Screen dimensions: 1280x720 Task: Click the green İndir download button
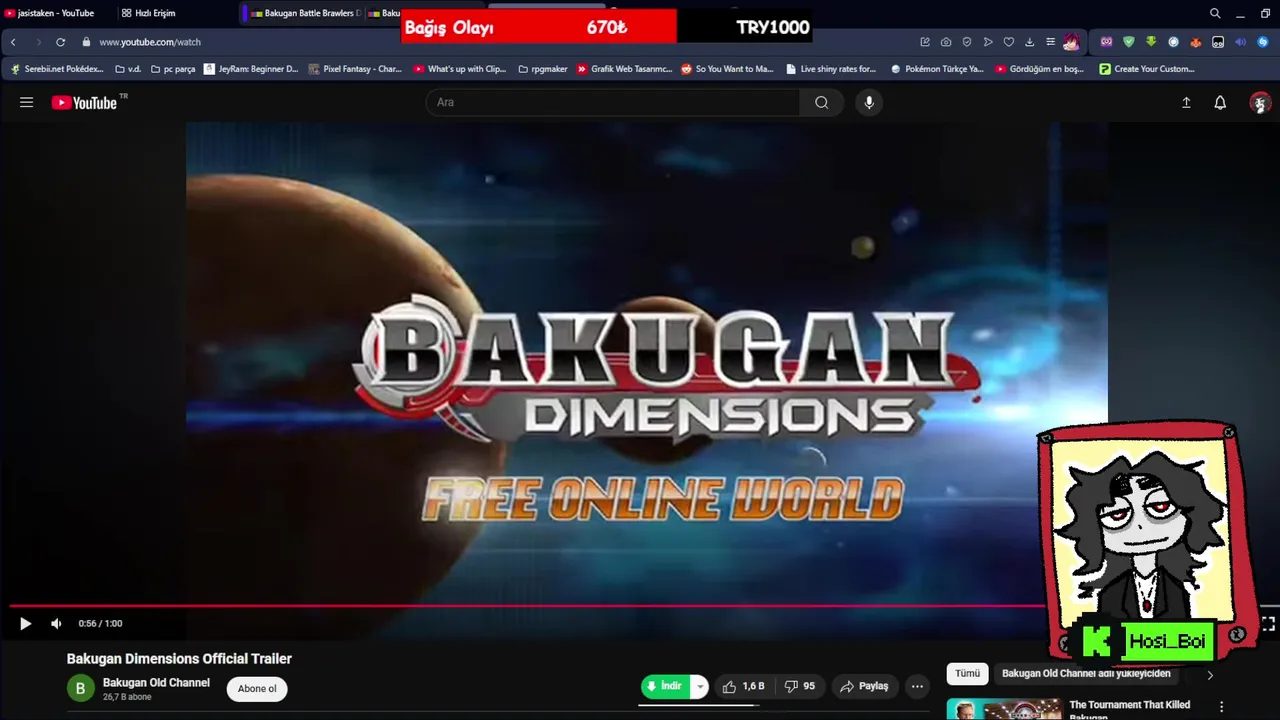click(666, 686)
